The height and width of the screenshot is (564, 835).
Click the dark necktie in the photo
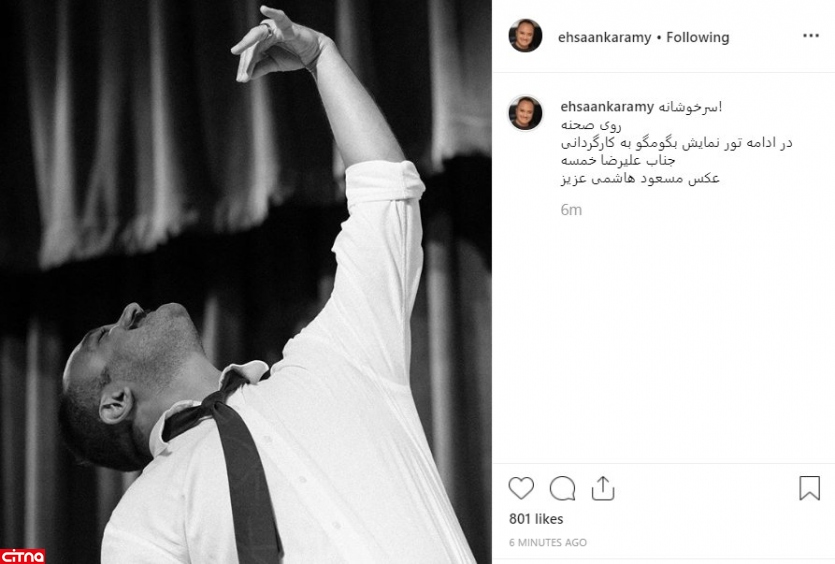(234, 458)
